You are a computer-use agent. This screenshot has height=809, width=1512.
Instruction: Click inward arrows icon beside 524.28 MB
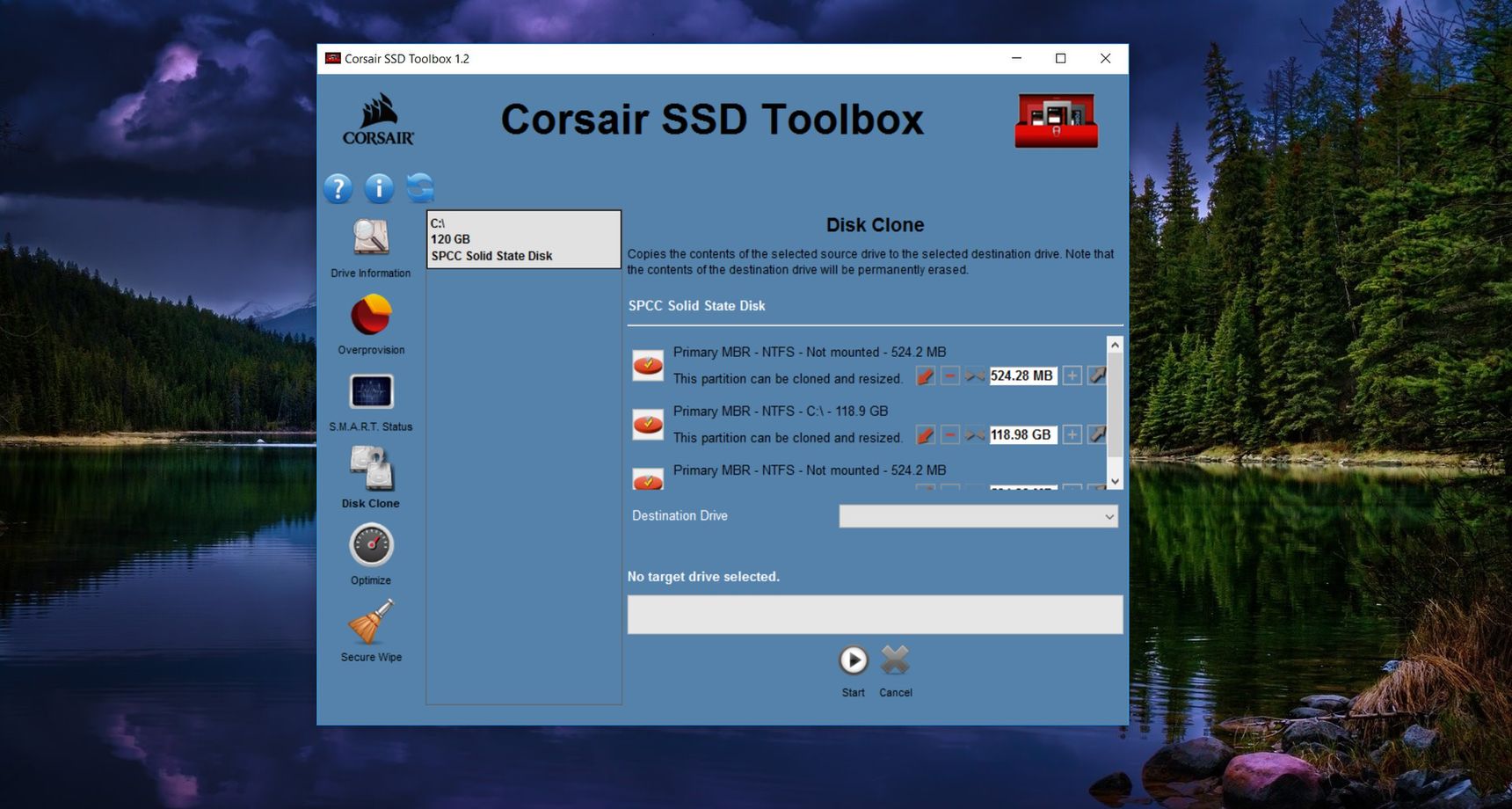[x=974, y=376]
